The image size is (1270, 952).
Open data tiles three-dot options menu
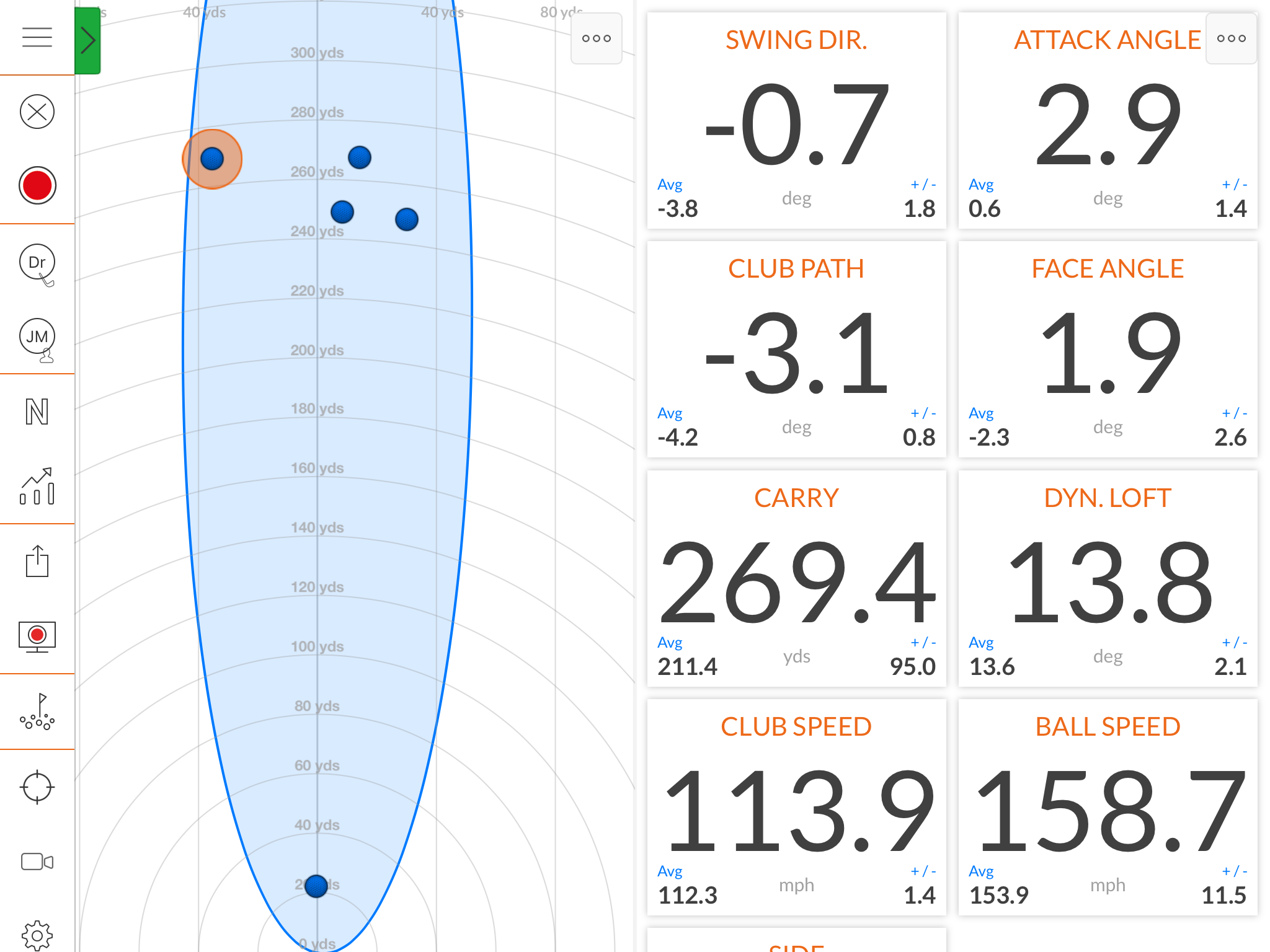point(1231,38)
